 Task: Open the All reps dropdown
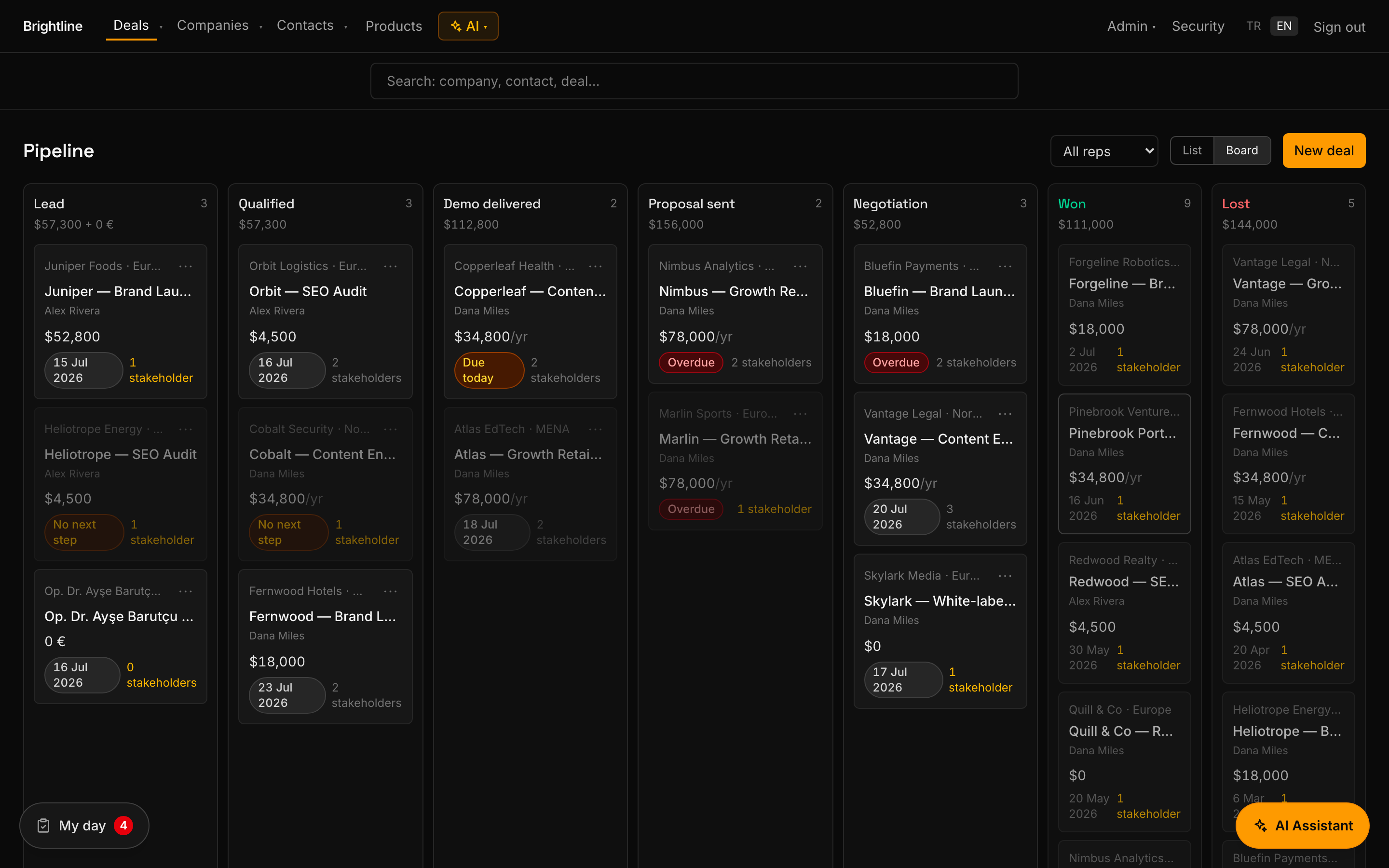(x=1104, y=151)
